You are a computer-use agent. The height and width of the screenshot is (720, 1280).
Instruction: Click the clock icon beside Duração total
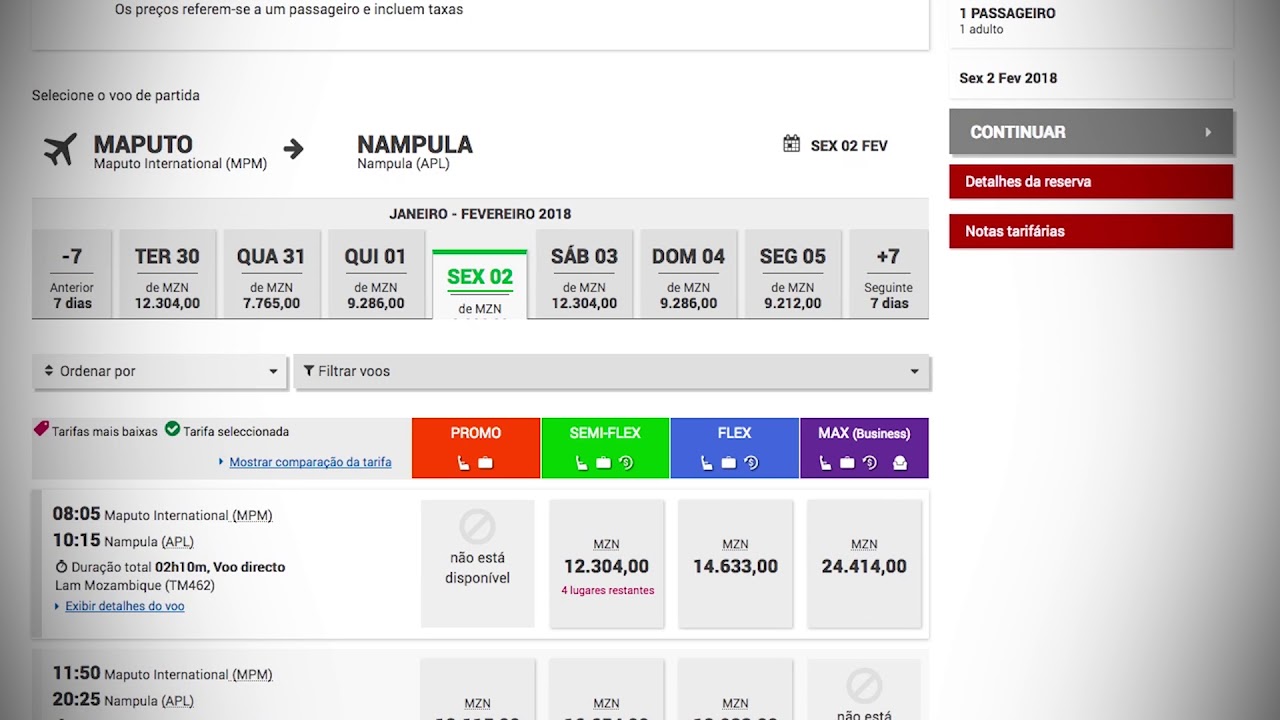point(61,567)
